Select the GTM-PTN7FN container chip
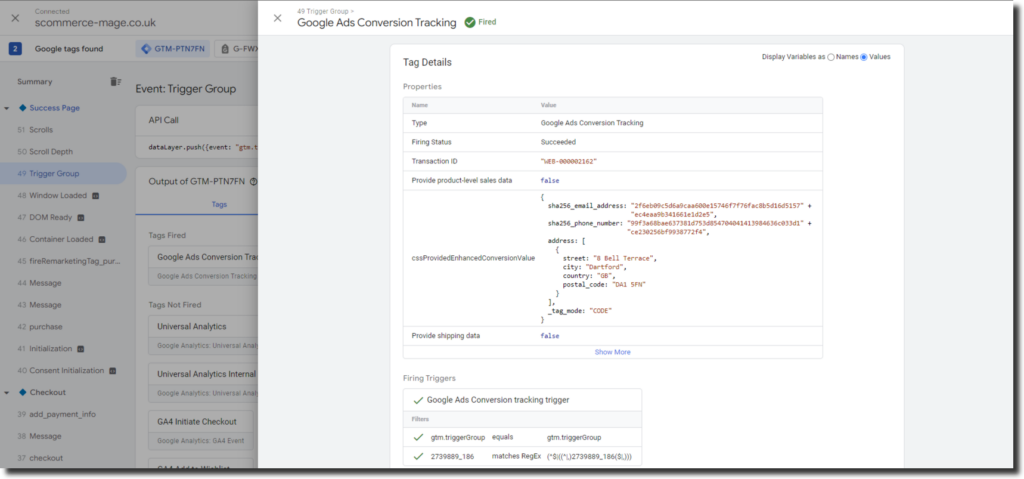Viewport: 1024px width, 479px height. tap(173, 48)
